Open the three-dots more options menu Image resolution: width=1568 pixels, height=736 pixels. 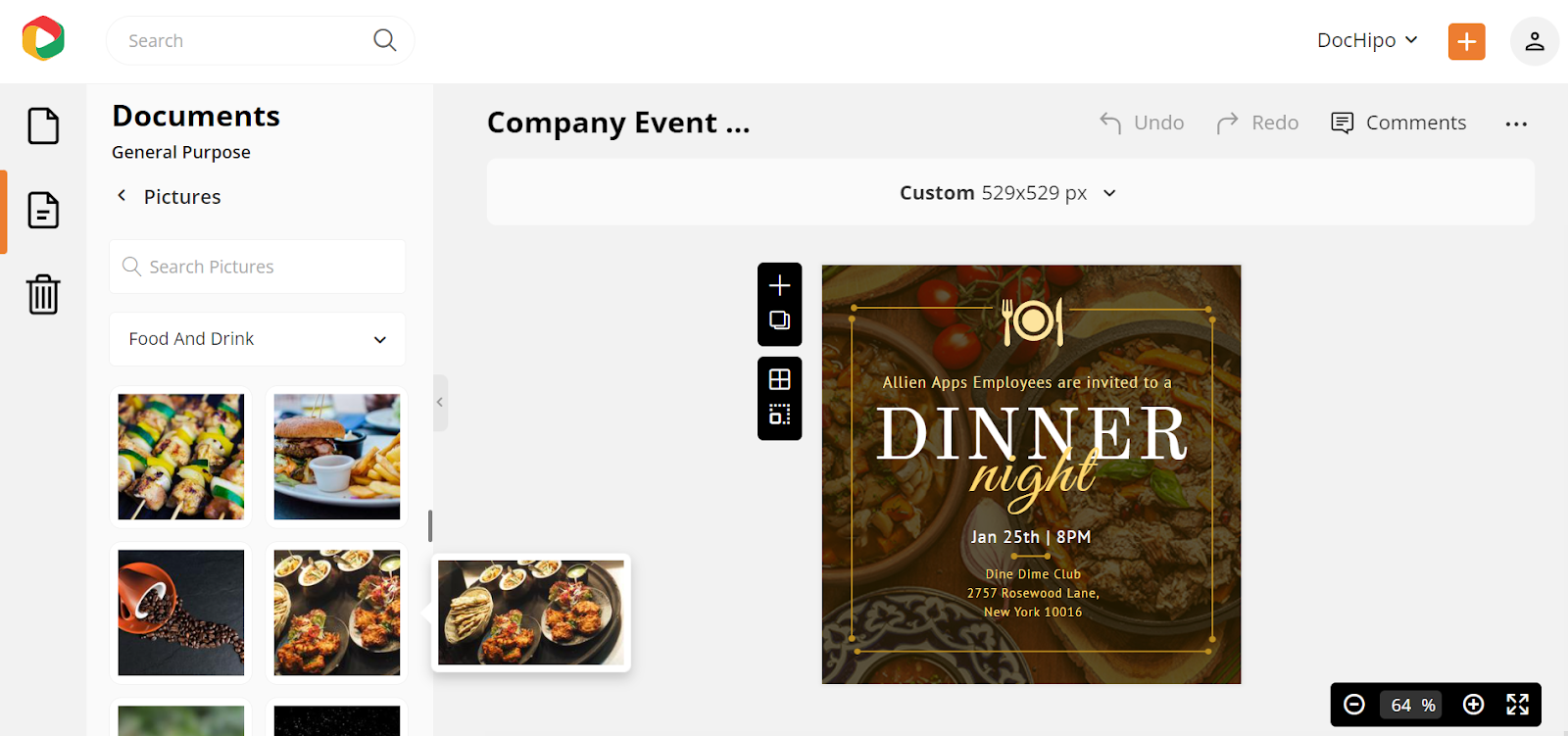tap(1516, 123)
